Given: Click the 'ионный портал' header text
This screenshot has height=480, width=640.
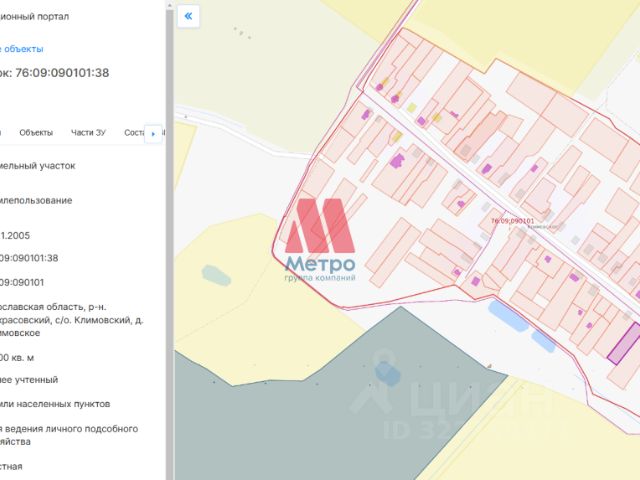Looking at the screenshot, I should coord(34,17).
